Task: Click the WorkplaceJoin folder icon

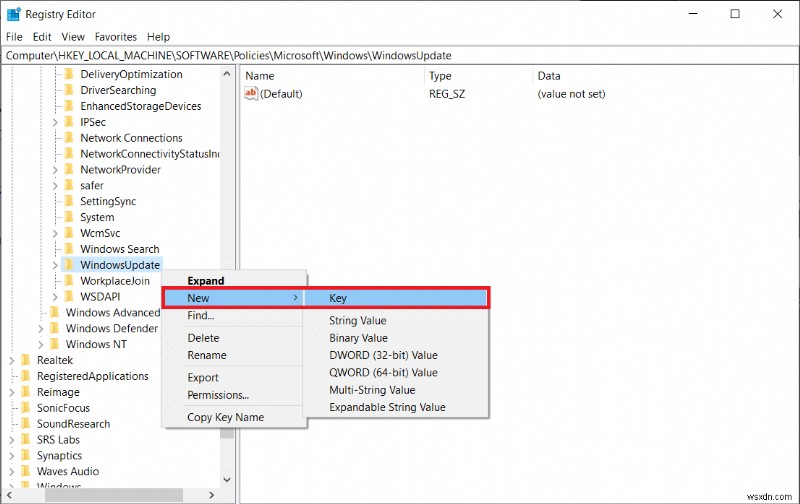Action: click(69, 281)
